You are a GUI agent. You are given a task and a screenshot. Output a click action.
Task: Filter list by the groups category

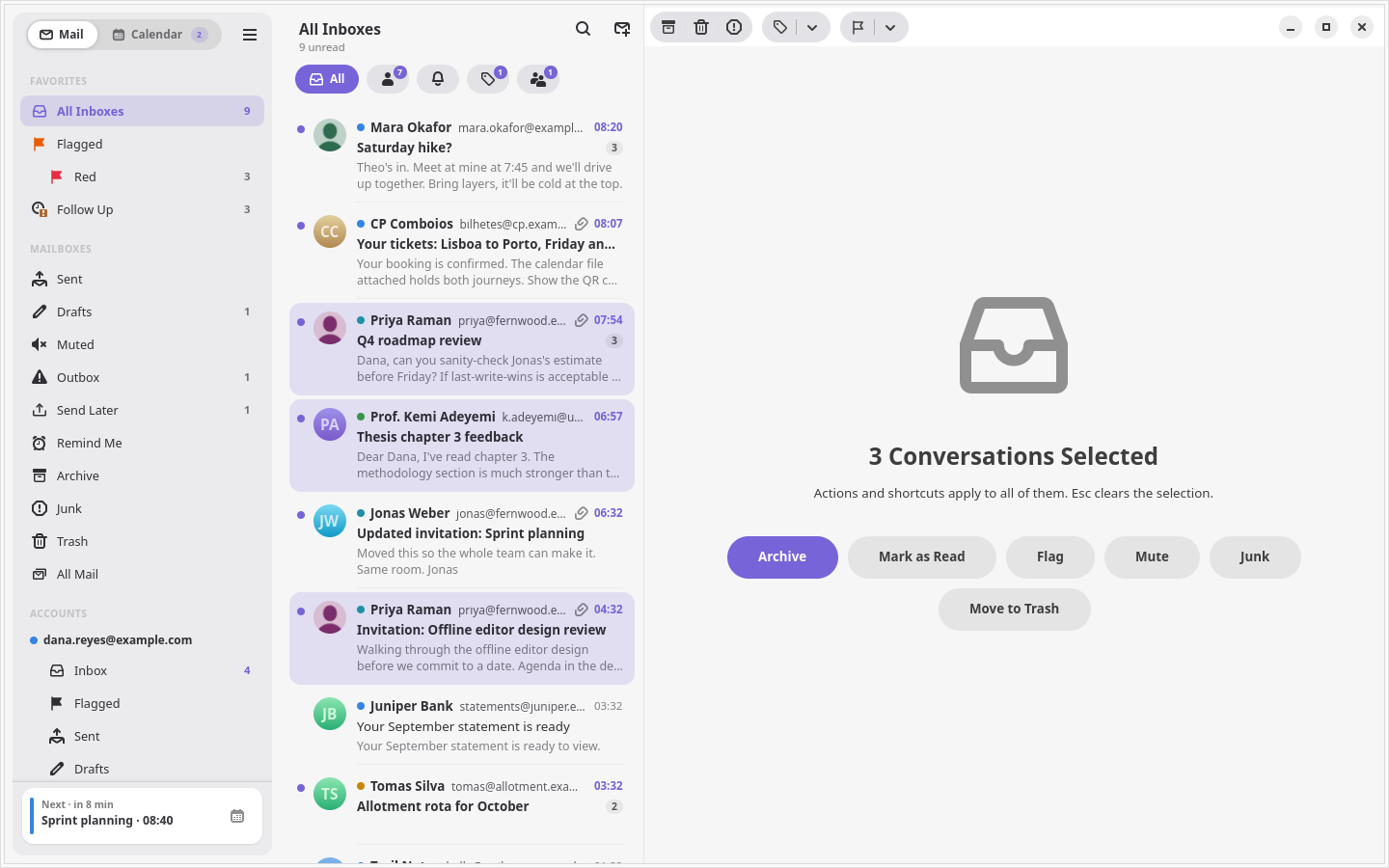[538, 79]
